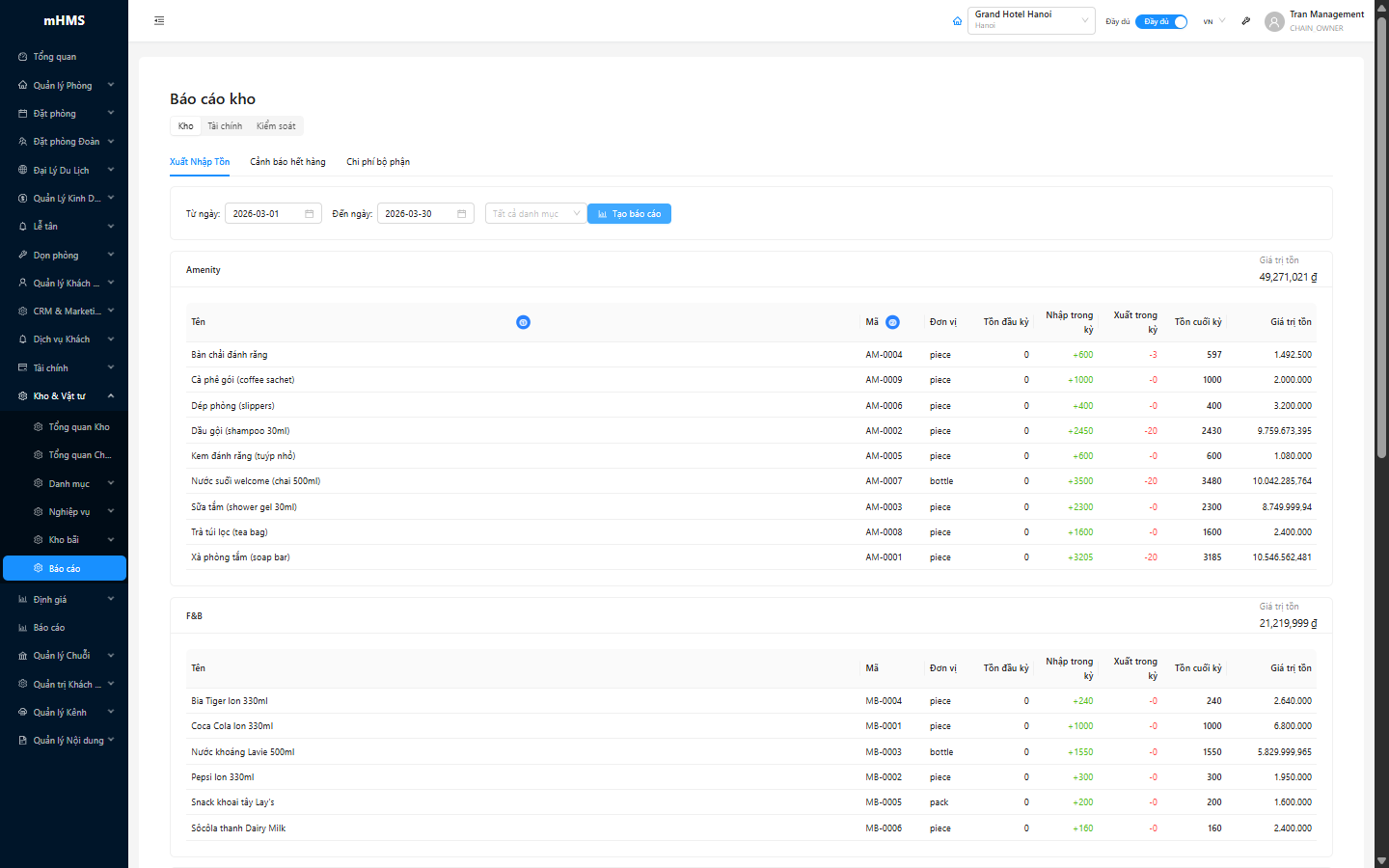
Task: Open the wrench tools icon in the header
Action: [x=1245, y=21]
